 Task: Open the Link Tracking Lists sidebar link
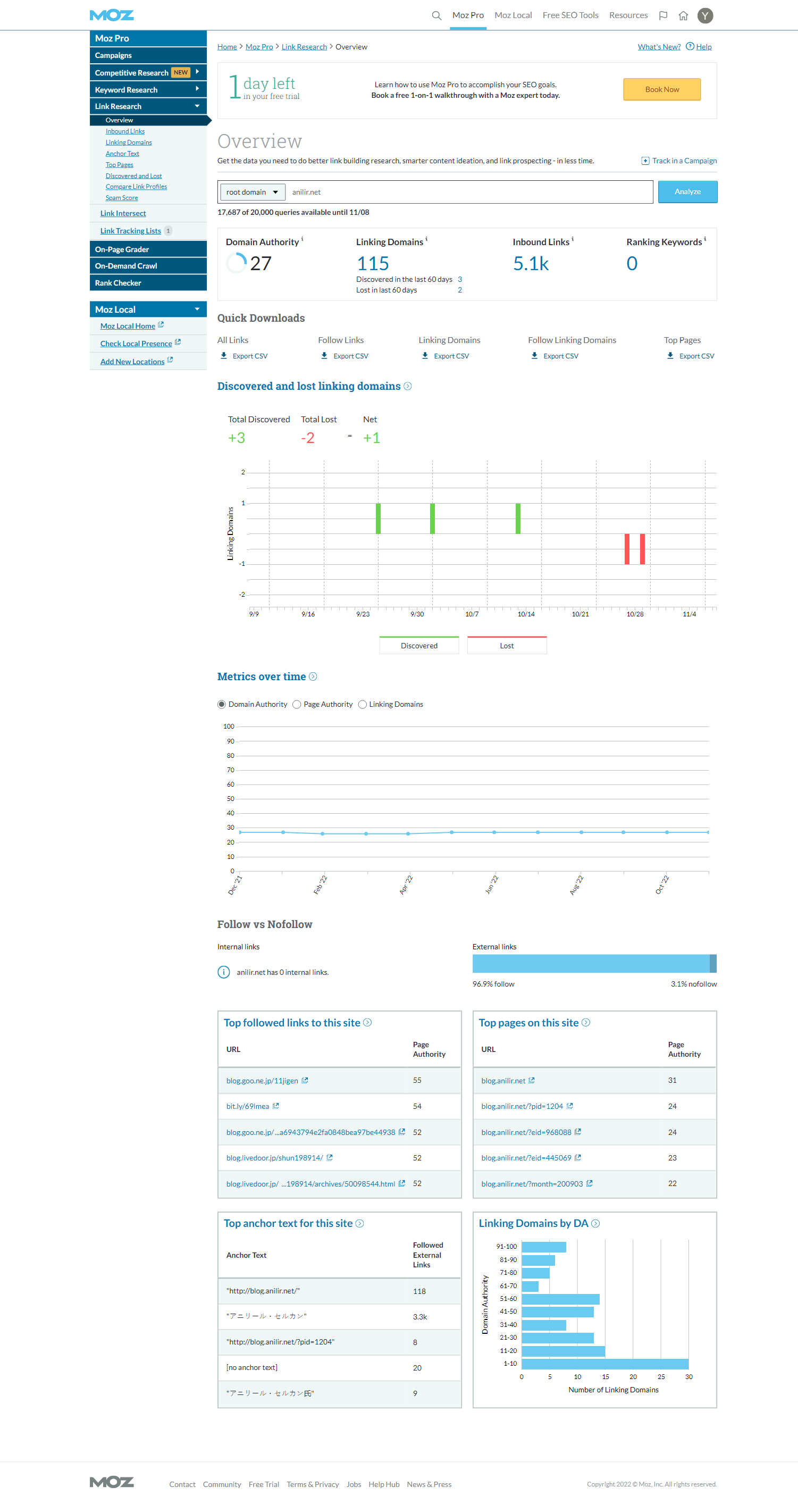(x=131, y=231)
